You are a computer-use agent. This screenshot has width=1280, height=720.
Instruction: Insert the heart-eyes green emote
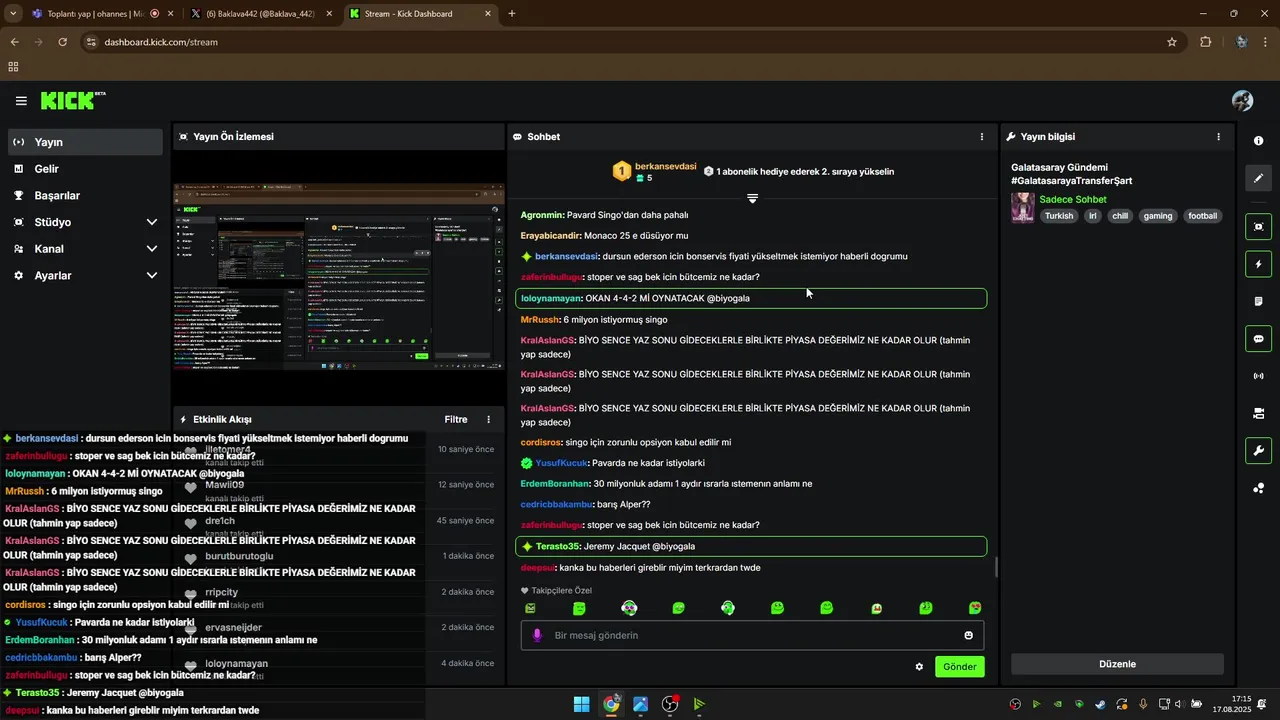(976, 608)
